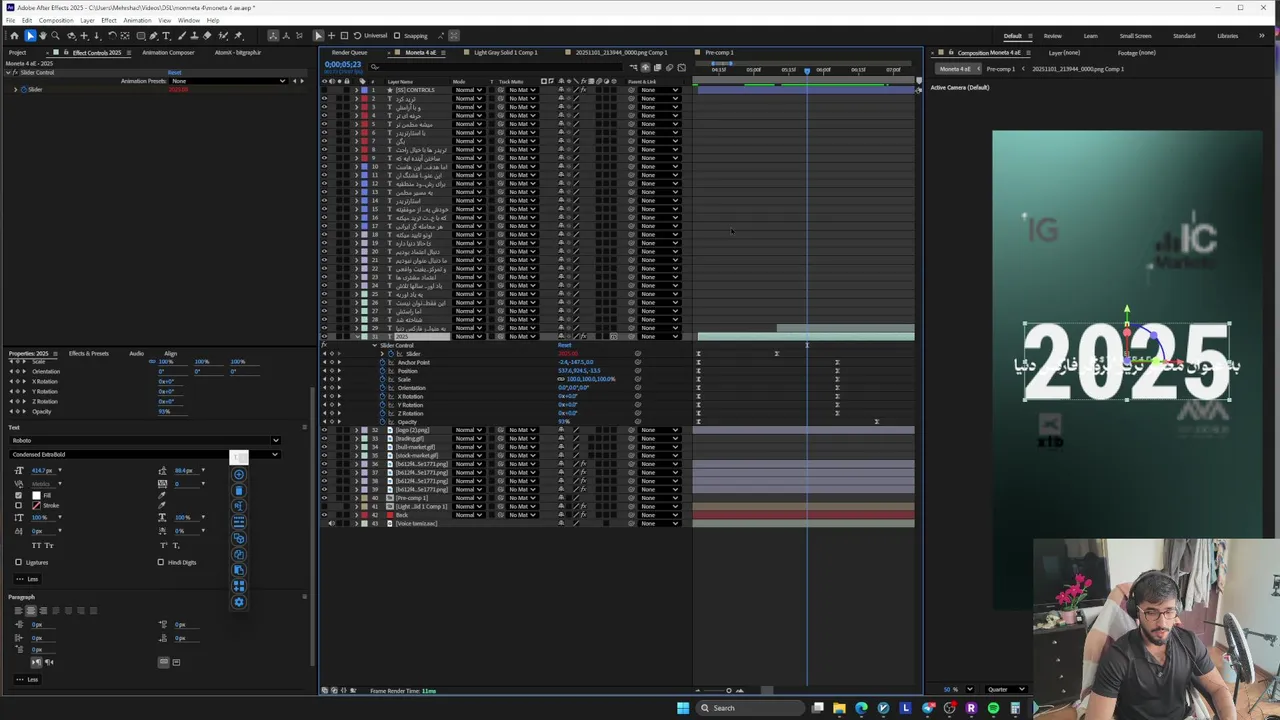The width and height of the screenshot is (1280, 720).
Task: Open Animation Presets dropdown
Action: click(228, 81)
